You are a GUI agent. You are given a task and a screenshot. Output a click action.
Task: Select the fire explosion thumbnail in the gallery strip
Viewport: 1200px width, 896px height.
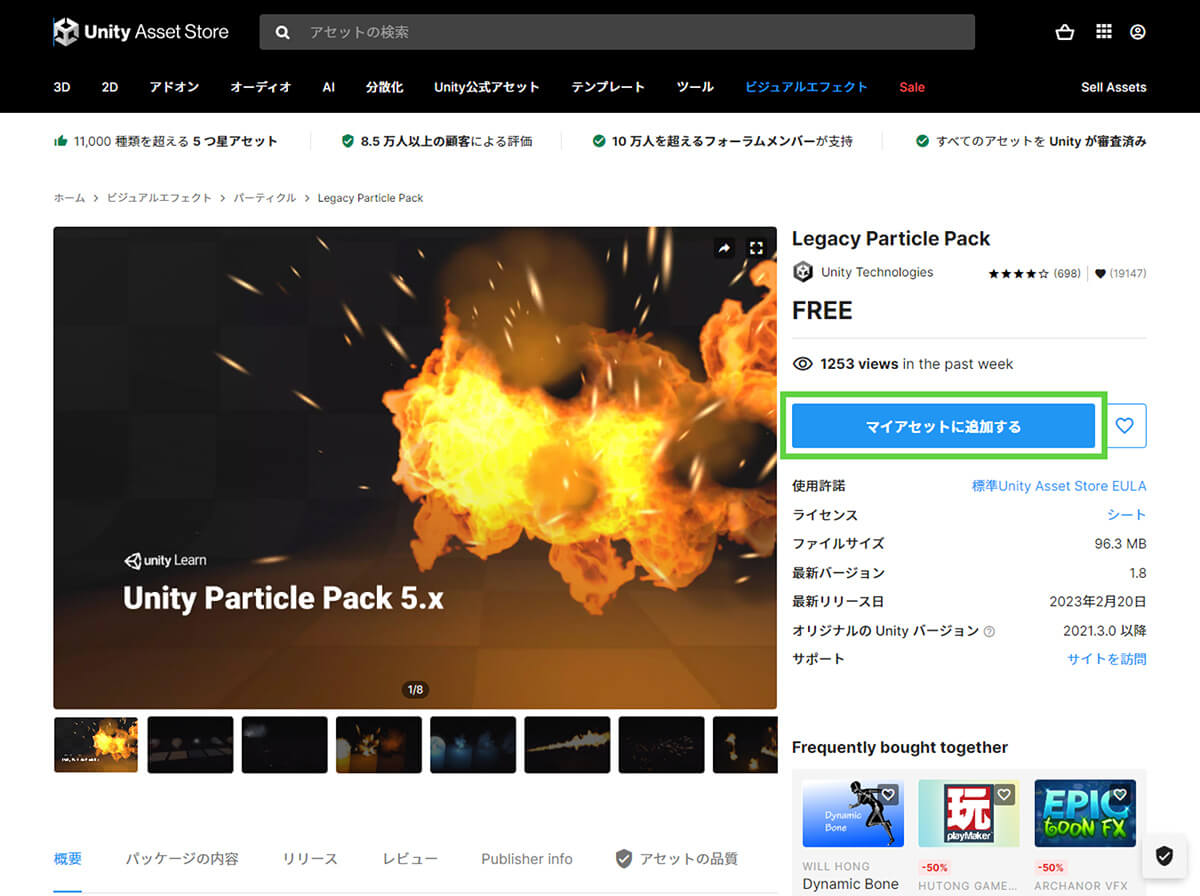pos(96,745)
